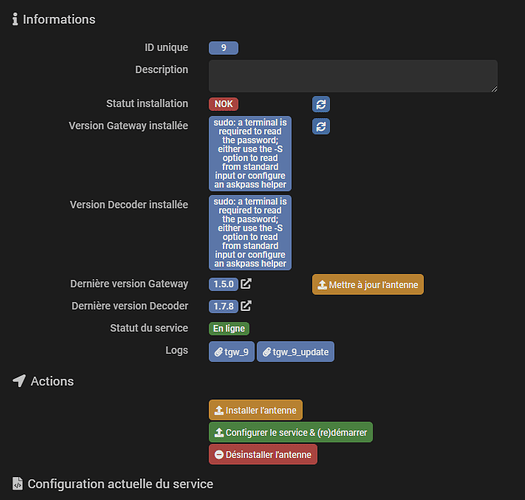The image size is (525, 500).
Task: Click the 1.5.0 Gateway version badge
Action: 223,284
